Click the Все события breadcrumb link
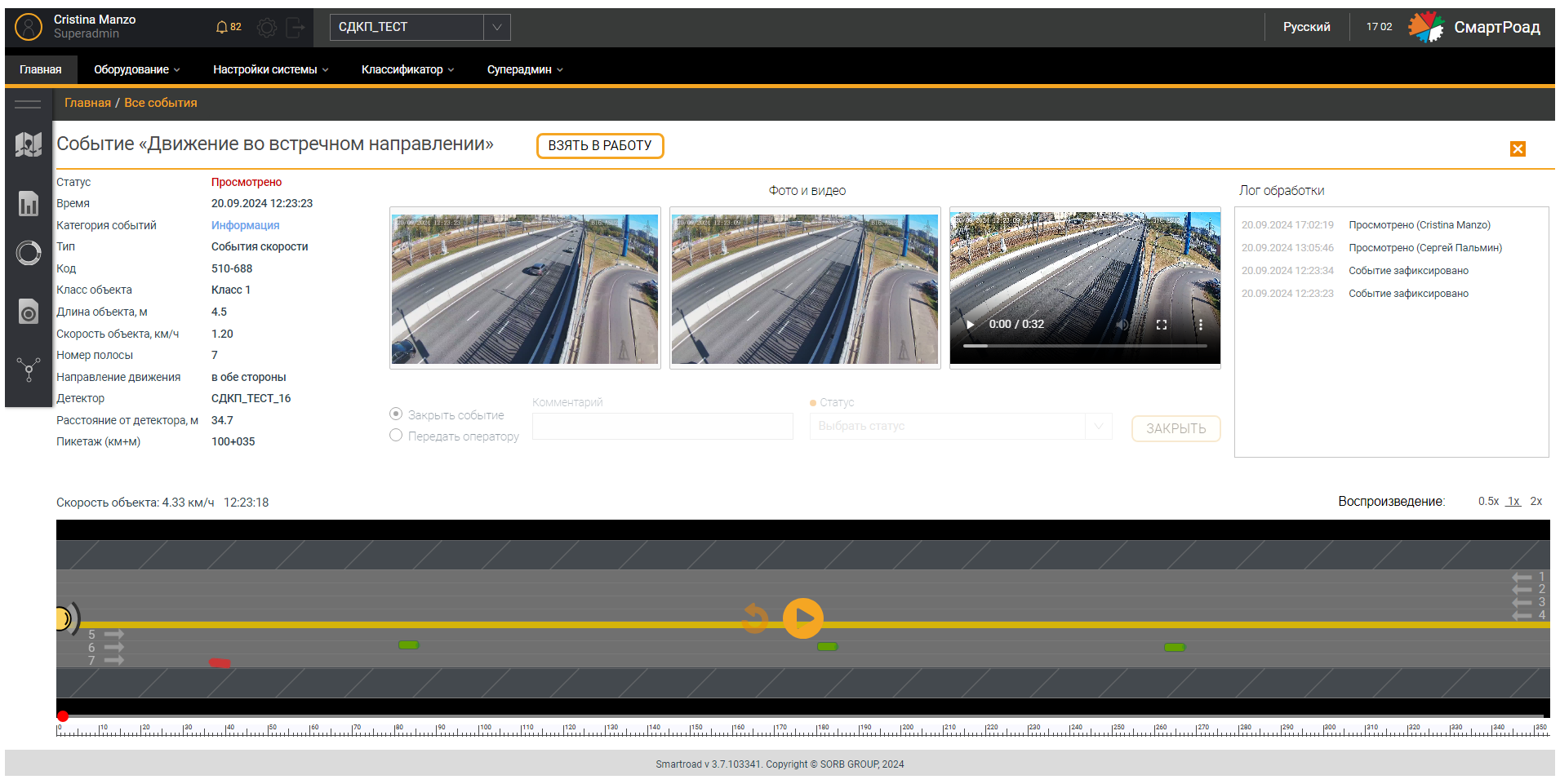 coord(161,103)
